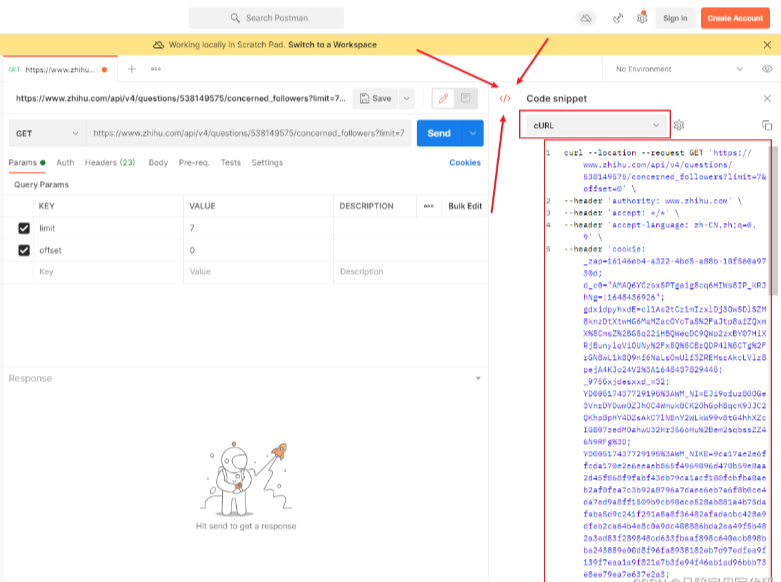Viewport: 781px width, 582px height.
Task: Click the code snippet icon in the sidebar
Action: [505, 98]
